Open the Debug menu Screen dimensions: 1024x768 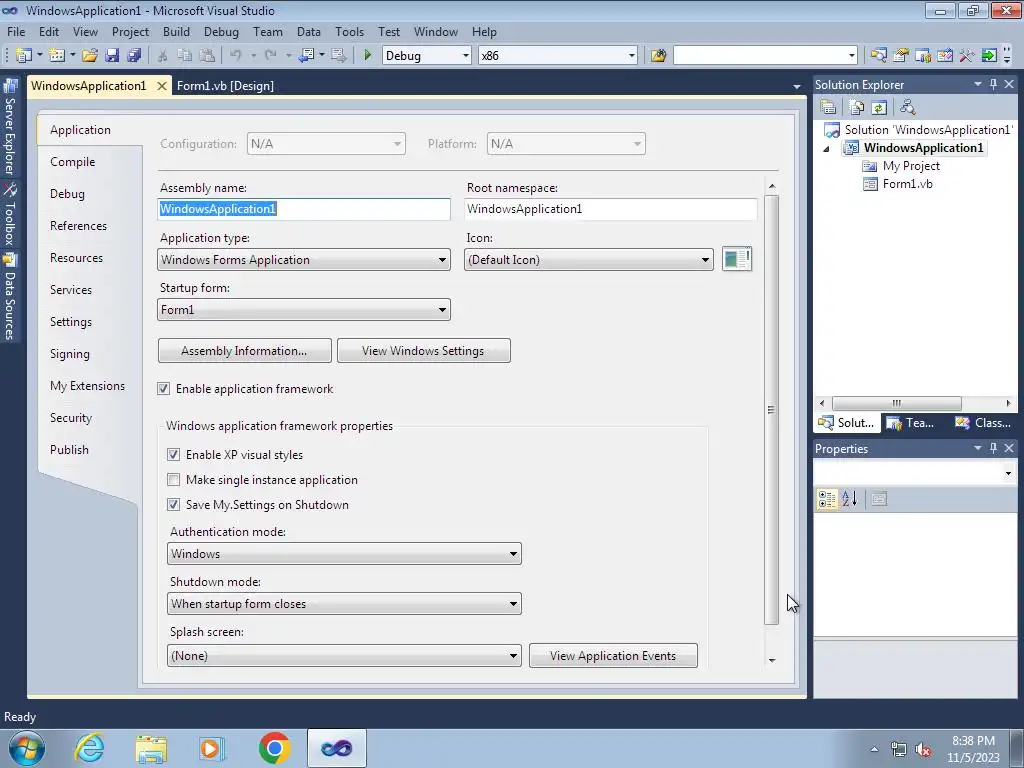(x=221, y=31)
